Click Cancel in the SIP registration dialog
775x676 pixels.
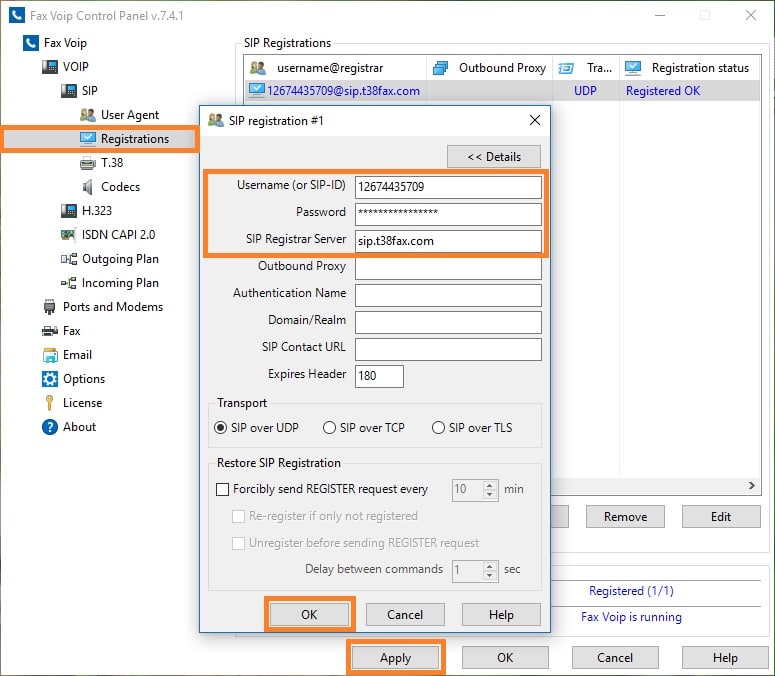tap(405, 615)
